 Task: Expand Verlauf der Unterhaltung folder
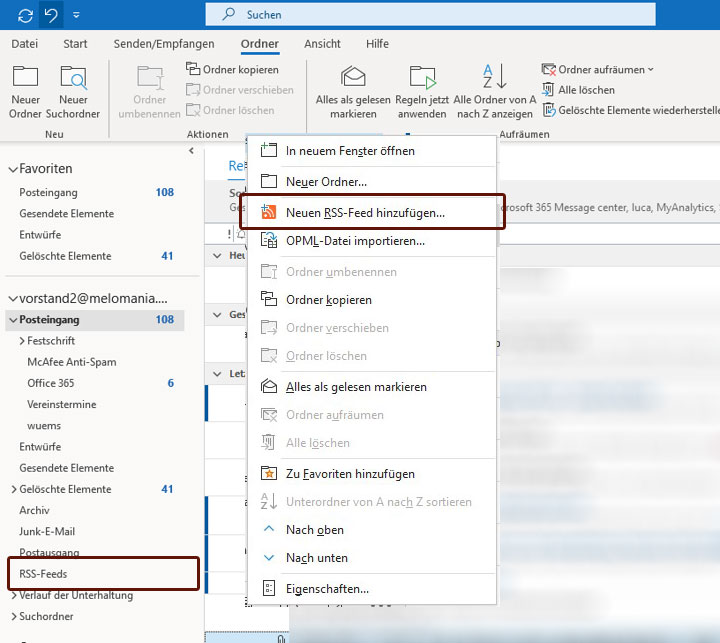click(14, 595)
